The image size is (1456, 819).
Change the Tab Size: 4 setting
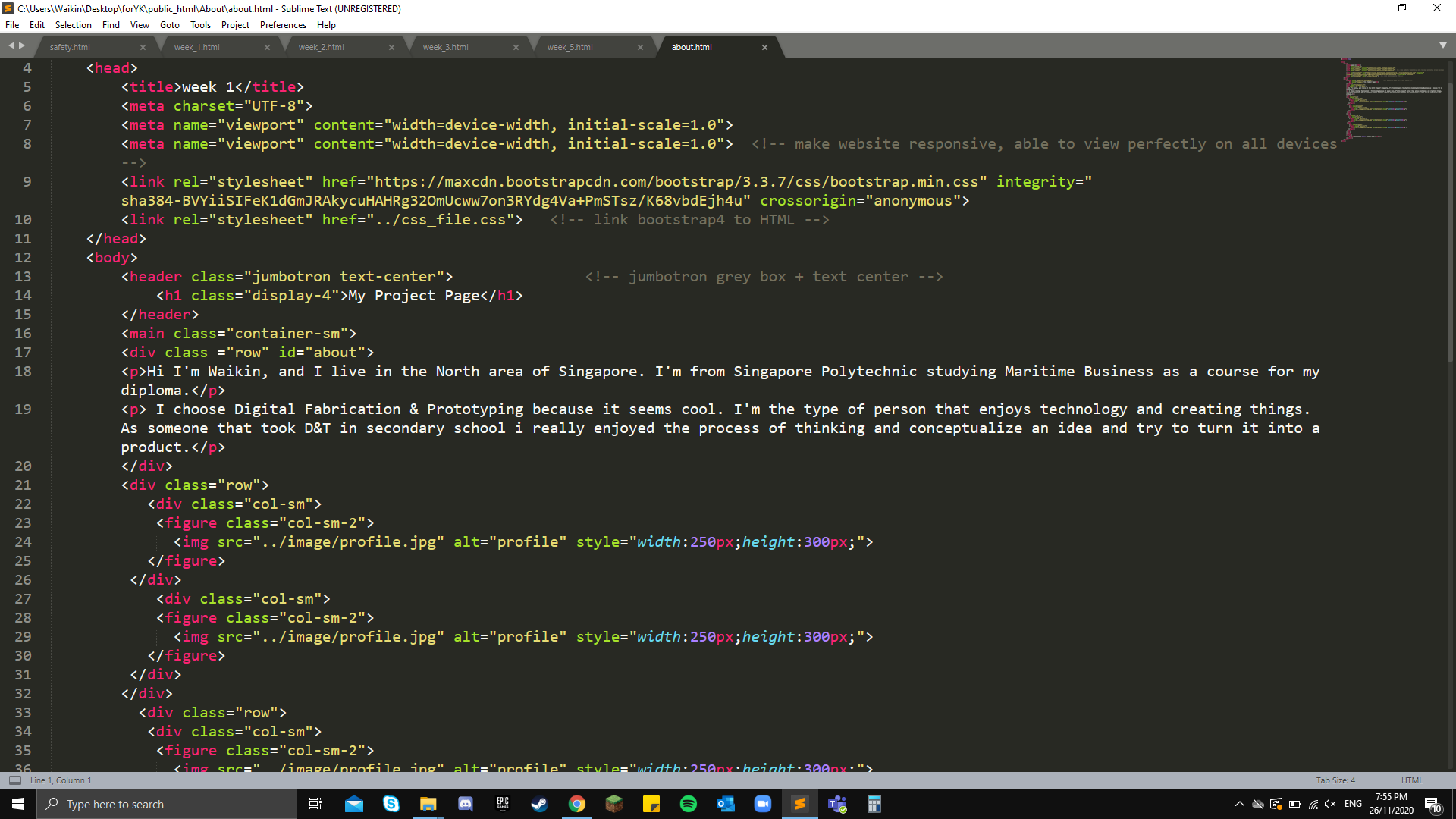pyautogui.click(x=1335, y=780)
